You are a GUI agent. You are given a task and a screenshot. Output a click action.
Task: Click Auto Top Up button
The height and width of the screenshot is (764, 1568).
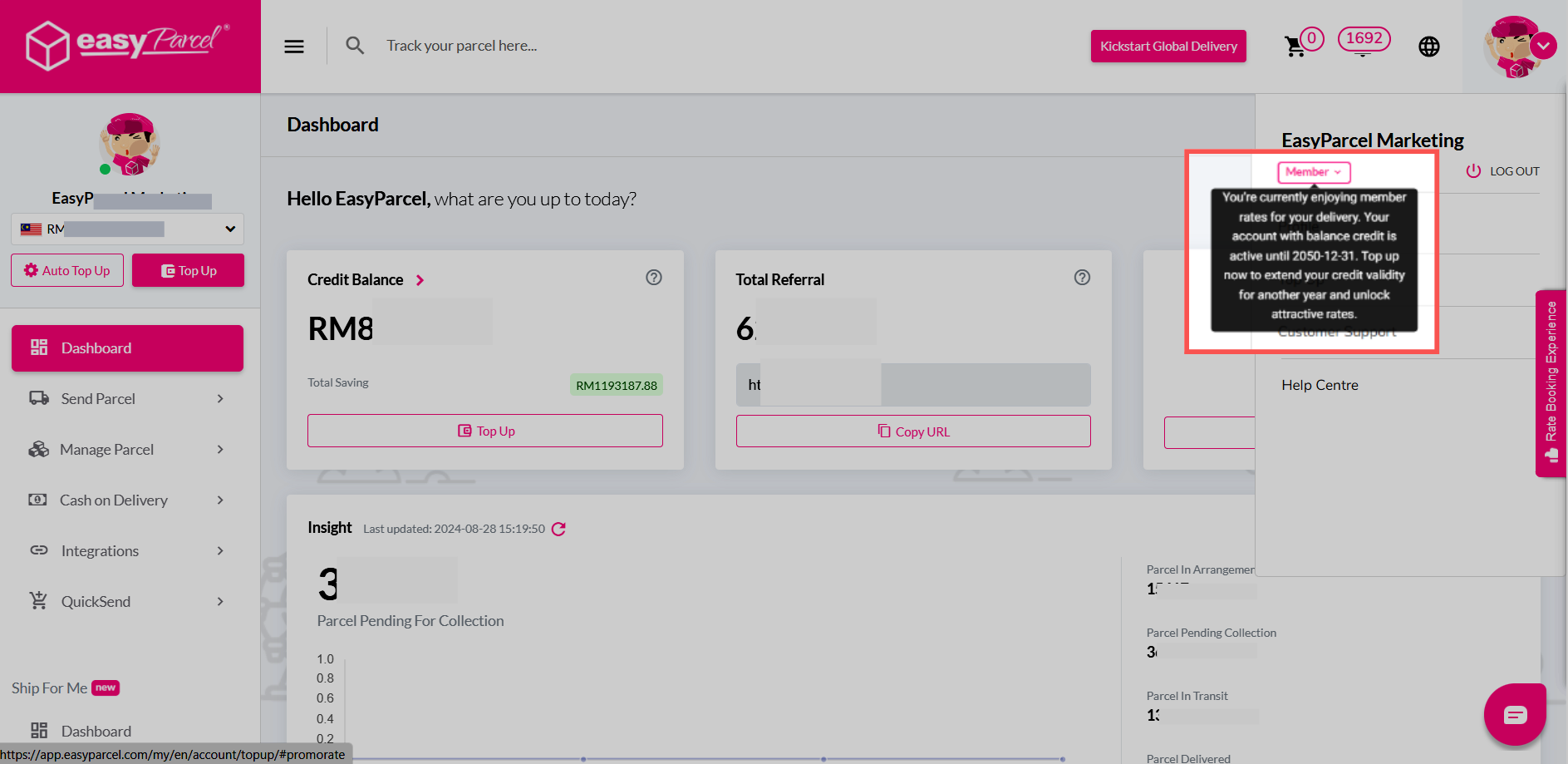click(67, 270)
